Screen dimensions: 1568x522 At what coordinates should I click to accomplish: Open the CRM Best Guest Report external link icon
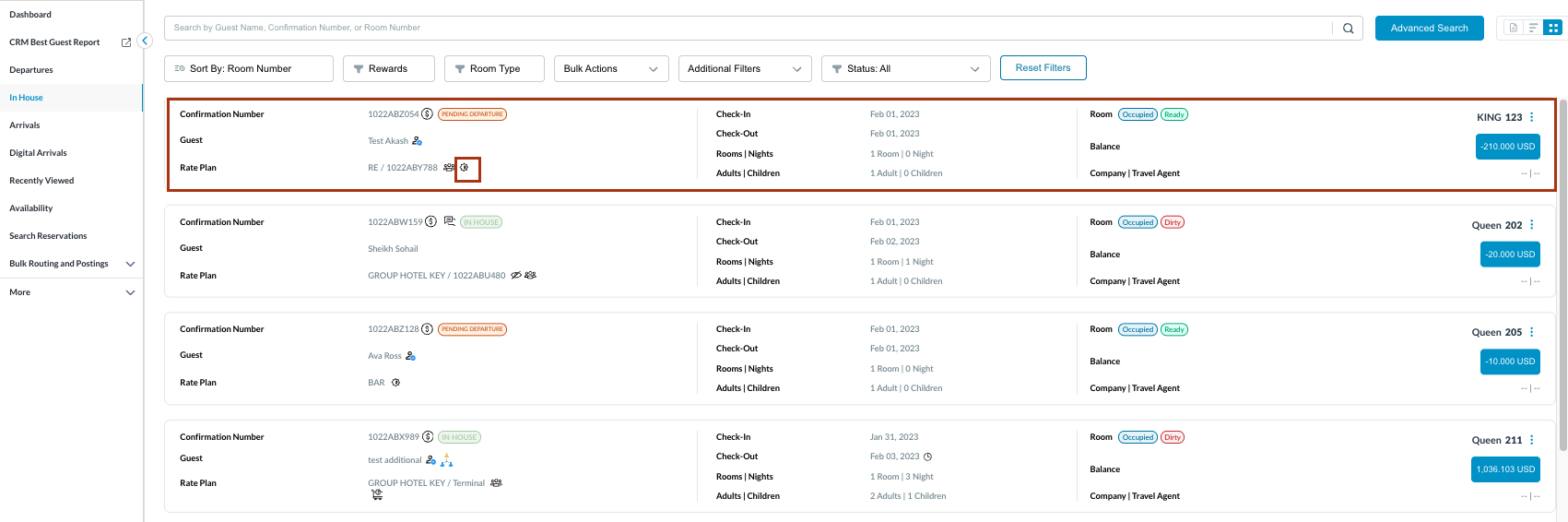pos(126,42)
